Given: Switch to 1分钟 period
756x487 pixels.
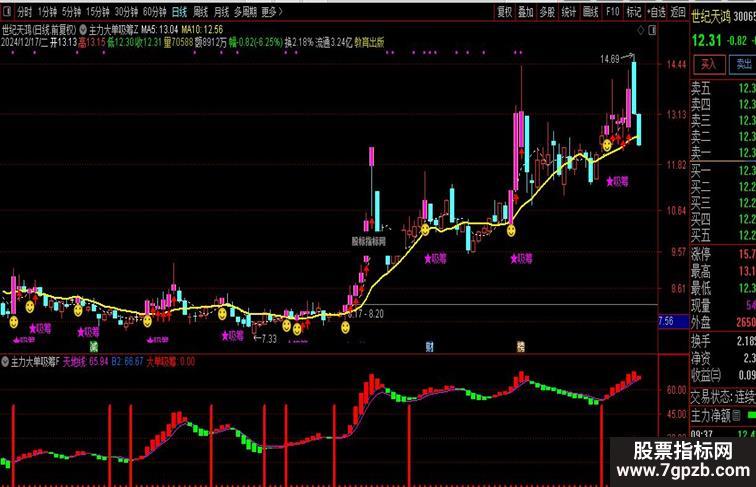Looking at the screenshot, I should [x=47, y=12].
